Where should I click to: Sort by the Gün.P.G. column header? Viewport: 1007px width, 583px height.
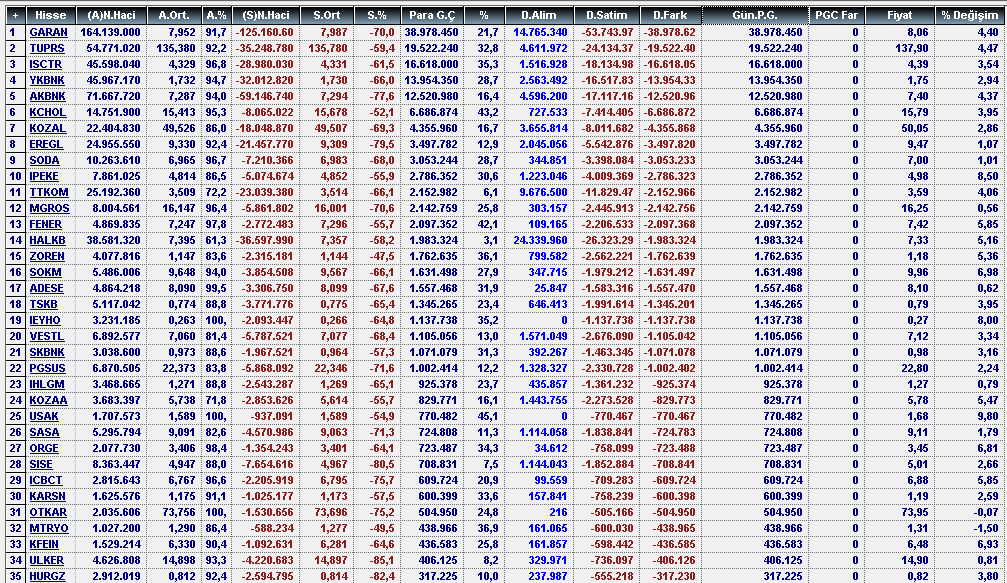[755, 16]
